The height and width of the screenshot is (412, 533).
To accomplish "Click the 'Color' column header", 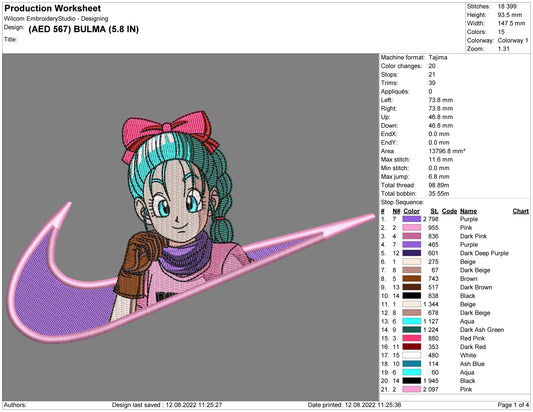I will coord(411,211).
